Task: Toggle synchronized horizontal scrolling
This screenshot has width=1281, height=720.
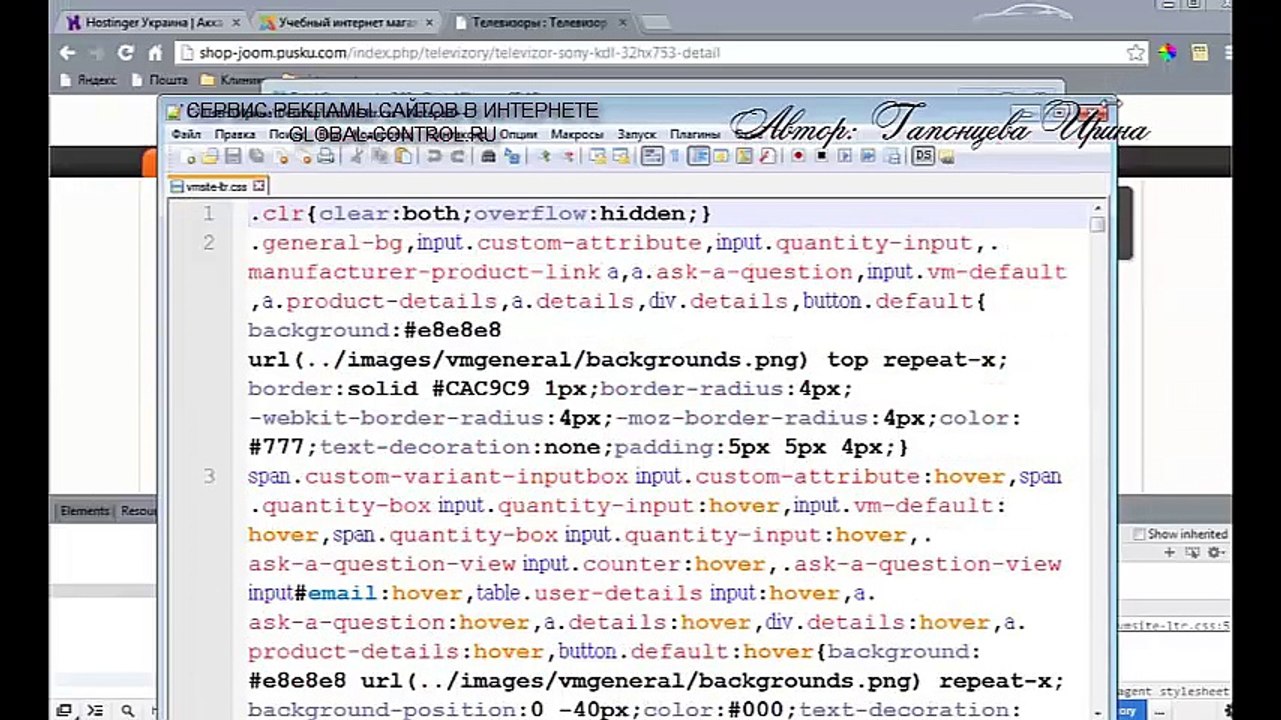Action: tap(621, 156)
